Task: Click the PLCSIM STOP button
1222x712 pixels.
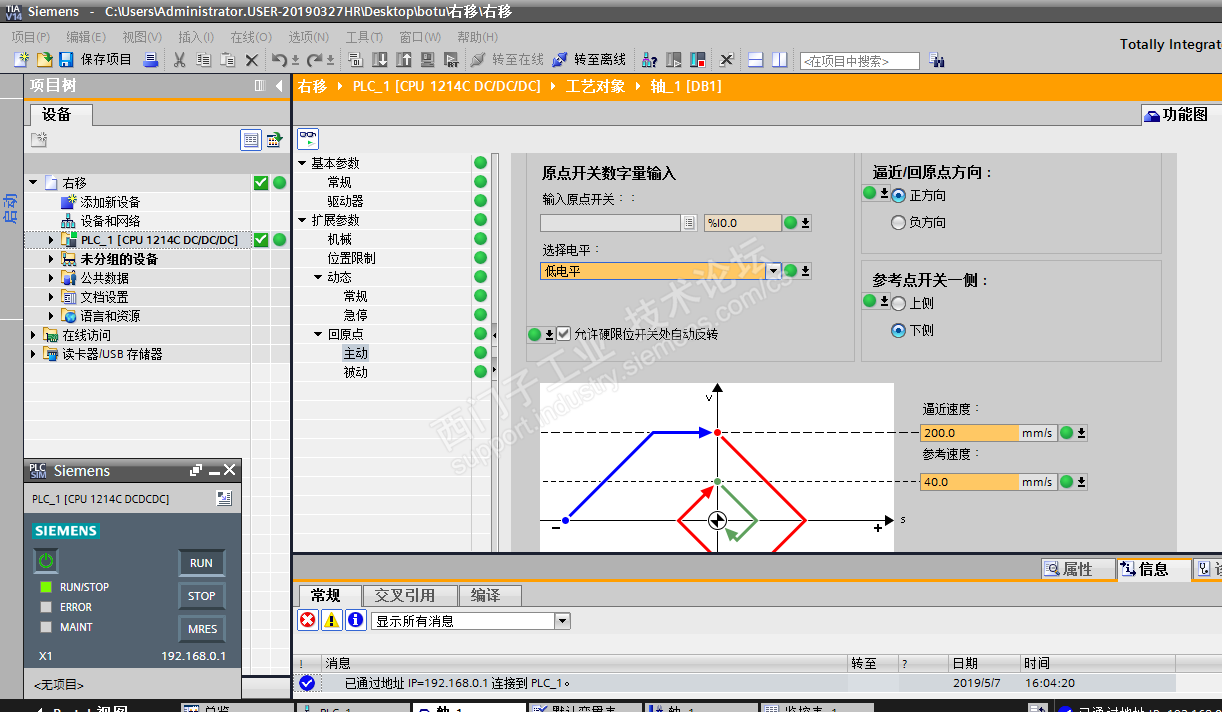Action: tap(201, 596)
